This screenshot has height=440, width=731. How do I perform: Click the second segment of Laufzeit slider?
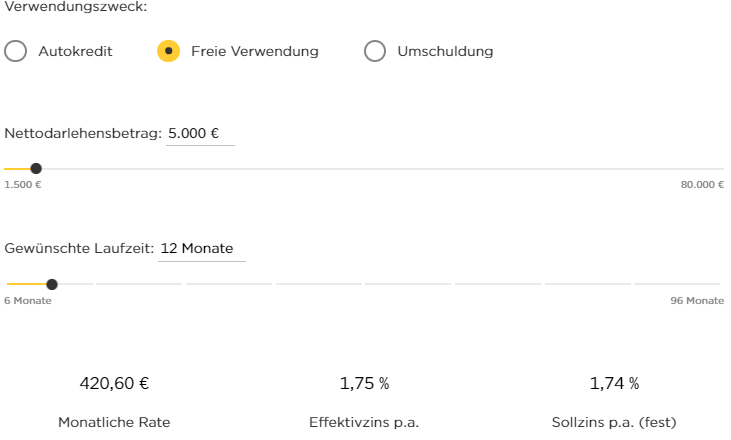click(x=139, y=284)
